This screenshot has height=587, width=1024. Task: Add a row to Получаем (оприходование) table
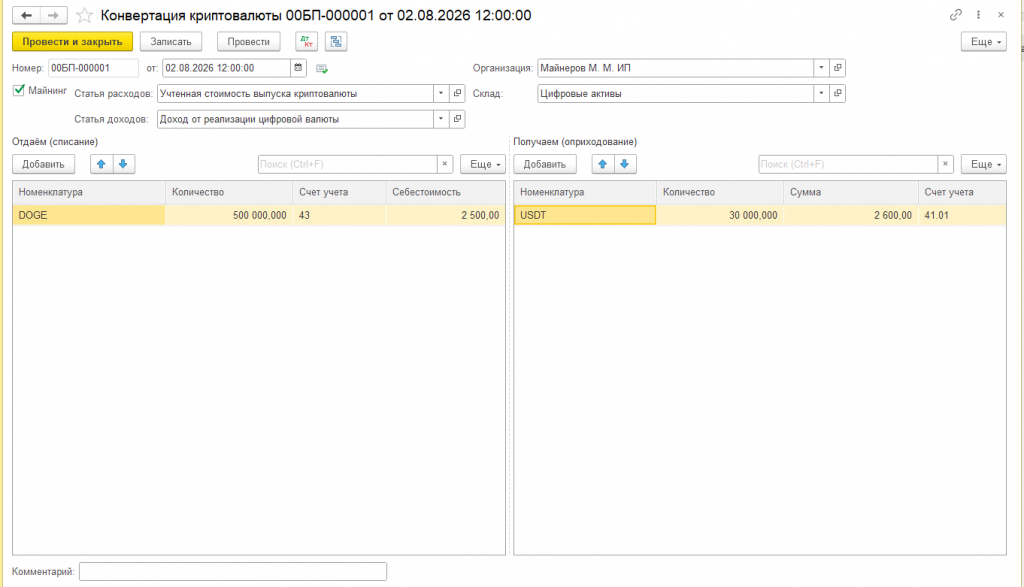click(x=545, y=164)
